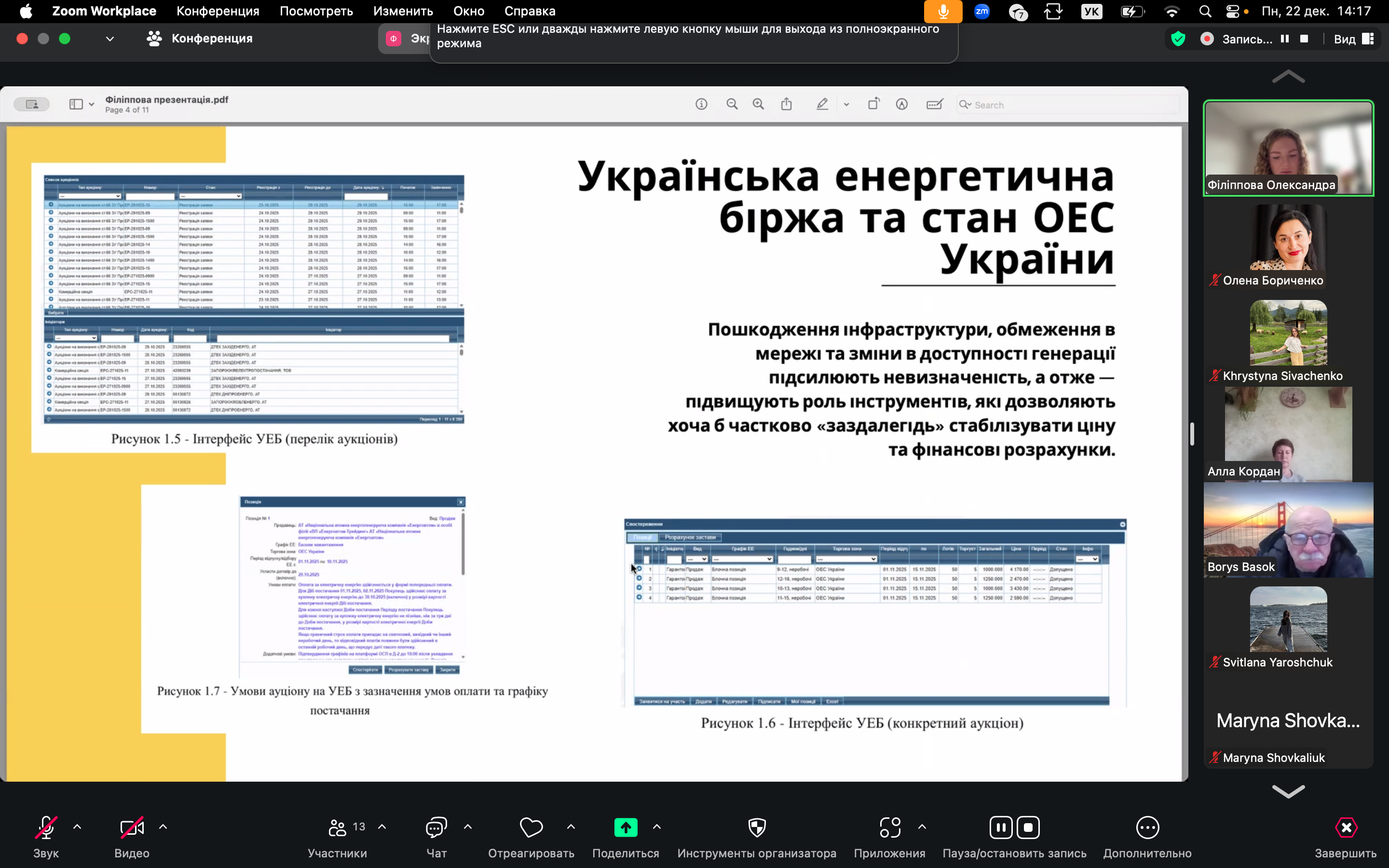Expand audio options arrow next to Звук
Viewport: 1389px width, 868px height.
point(78,827)
